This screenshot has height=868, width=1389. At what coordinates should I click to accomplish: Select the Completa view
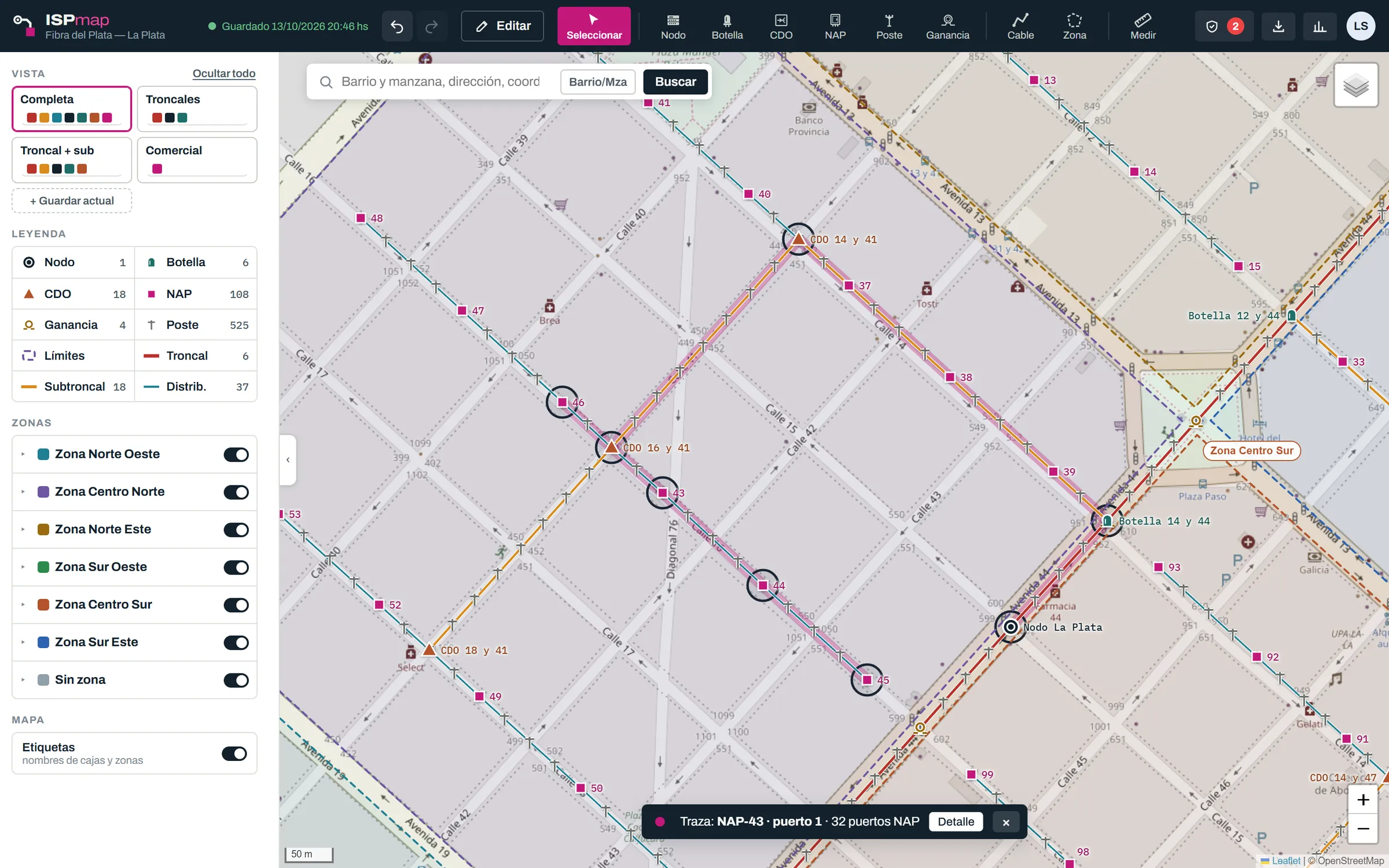pos(72,109)
